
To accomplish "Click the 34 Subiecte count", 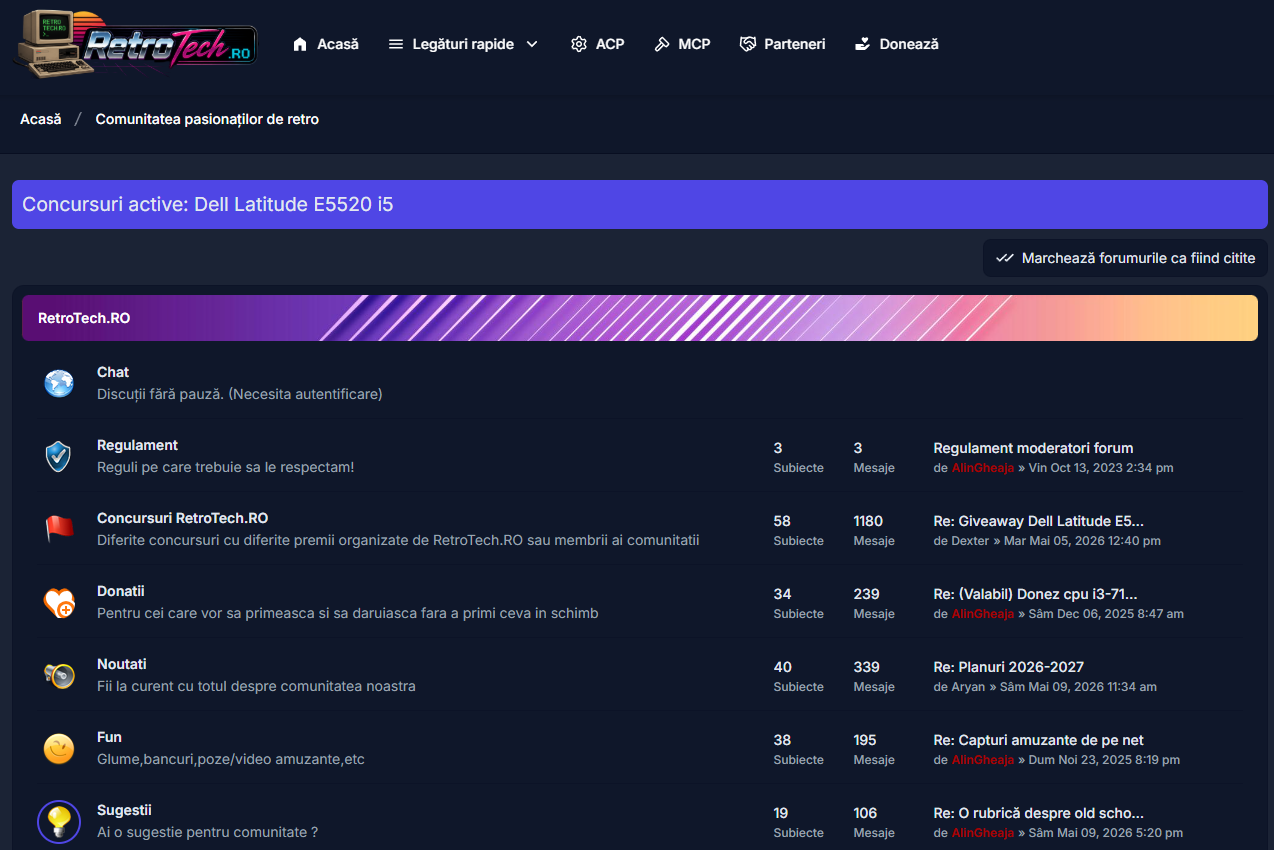I will [782, 594].
